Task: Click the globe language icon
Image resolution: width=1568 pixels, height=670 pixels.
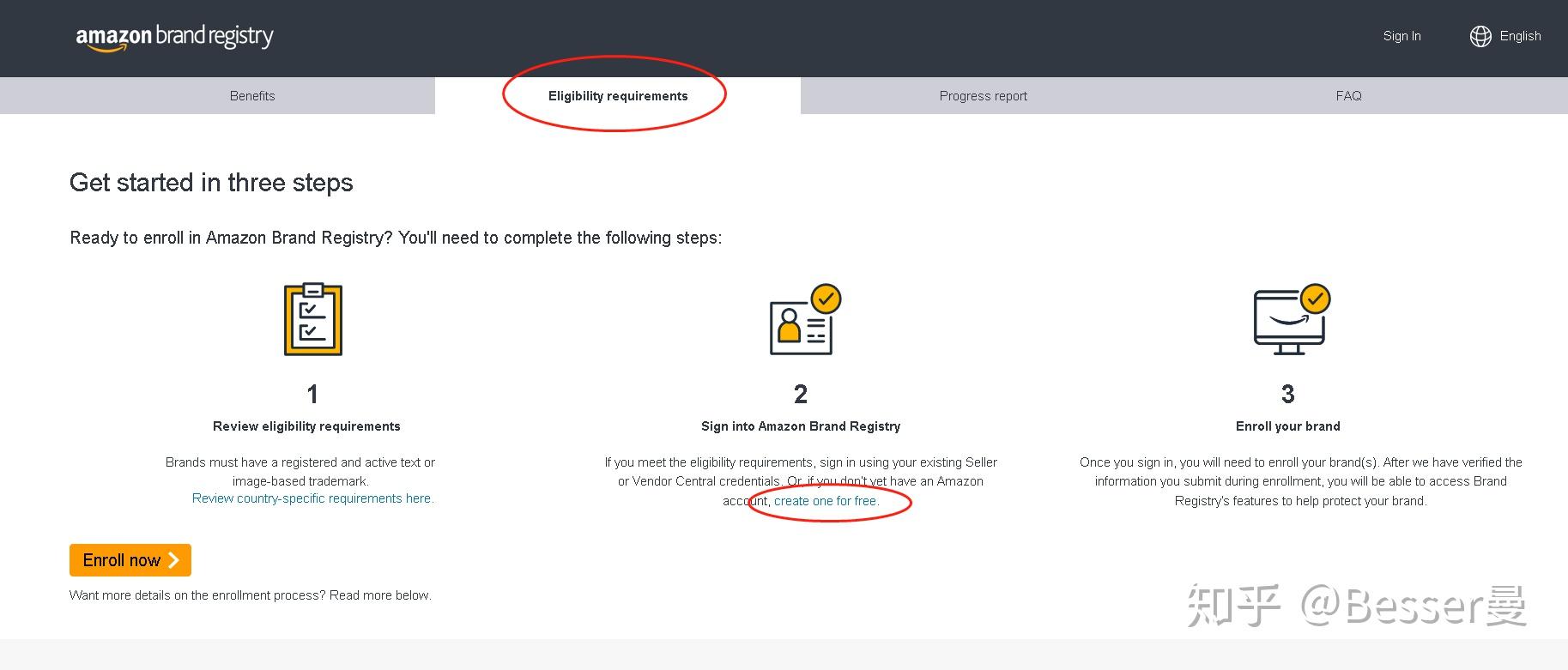Action: pos(1480,36)
